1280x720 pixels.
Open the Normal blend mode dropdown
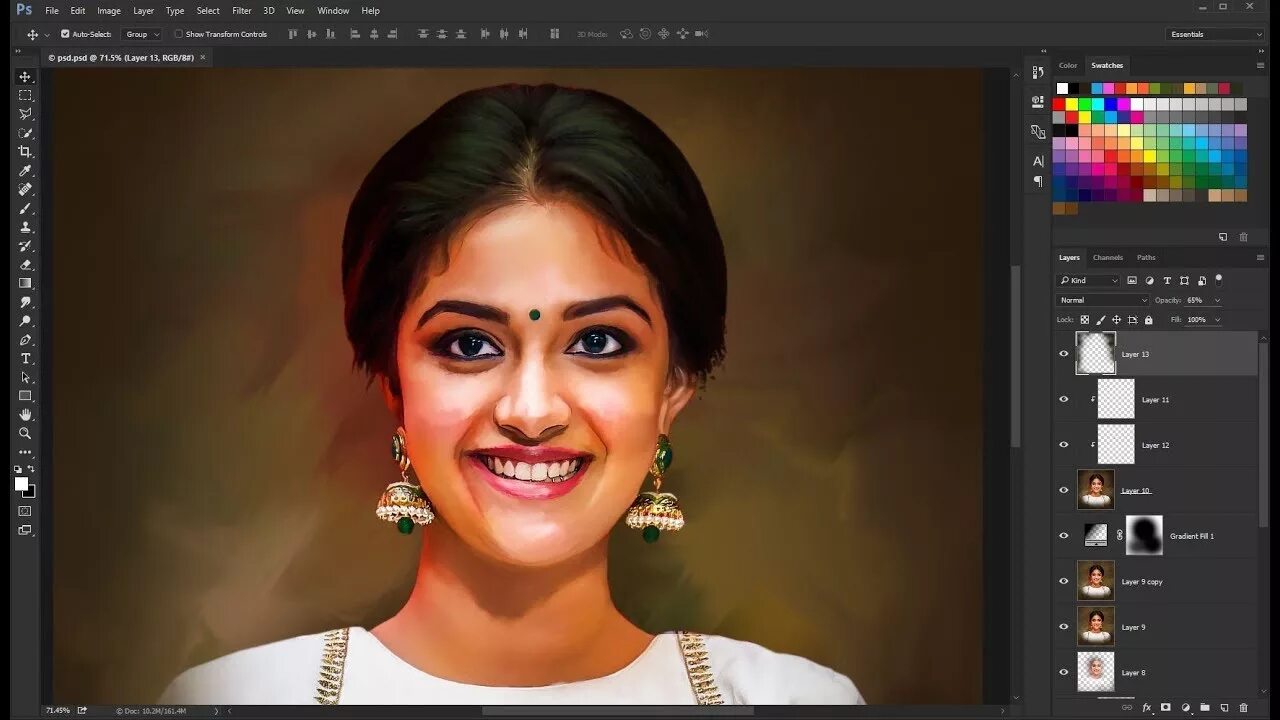1103,300
